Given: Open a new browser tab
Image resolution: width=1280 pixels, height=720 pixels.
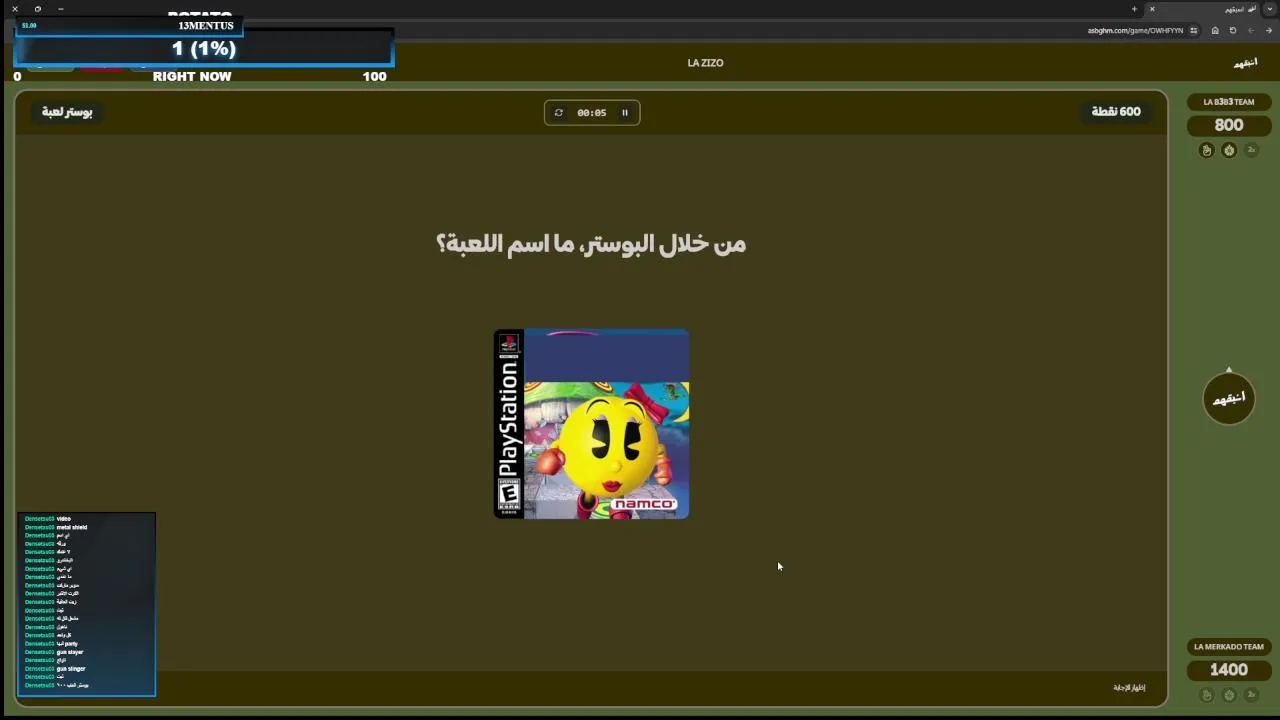Looking at the screenshot, I should tap(1134, 9).
